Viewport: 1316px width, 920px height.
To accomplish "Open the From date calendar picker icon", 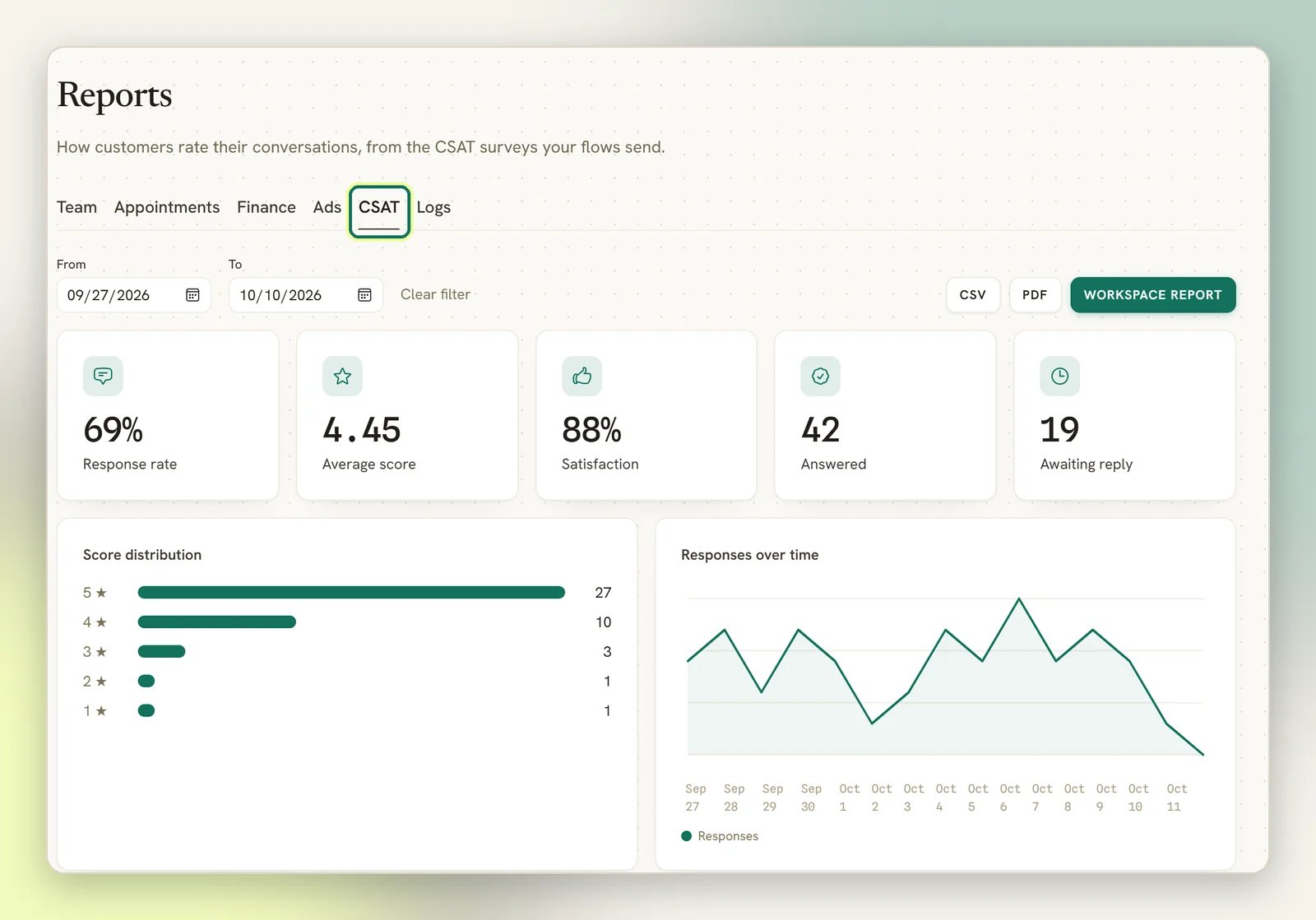I will 192,295.
